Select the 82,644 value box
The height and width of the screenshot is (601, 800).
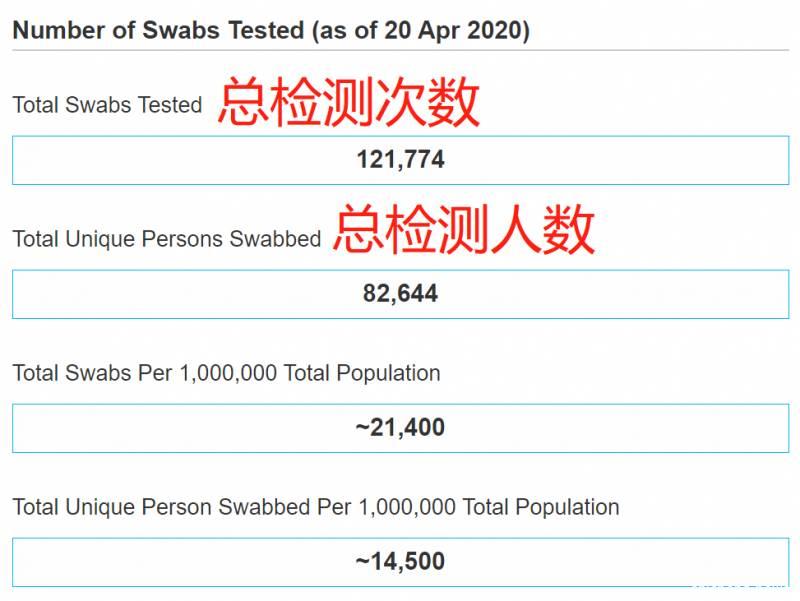(x=400, y=294)
